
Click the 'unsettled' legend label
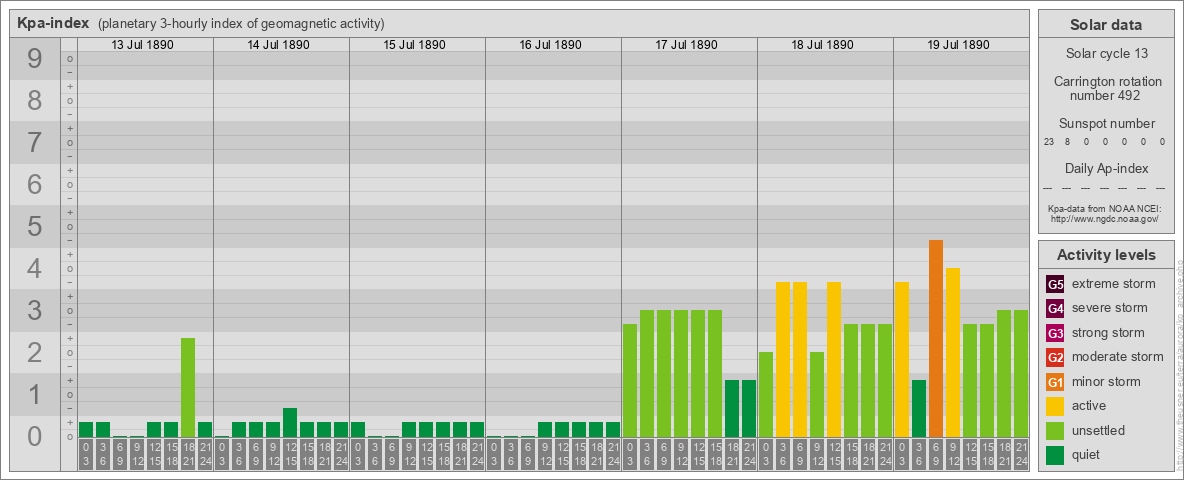click(1099, 431)
